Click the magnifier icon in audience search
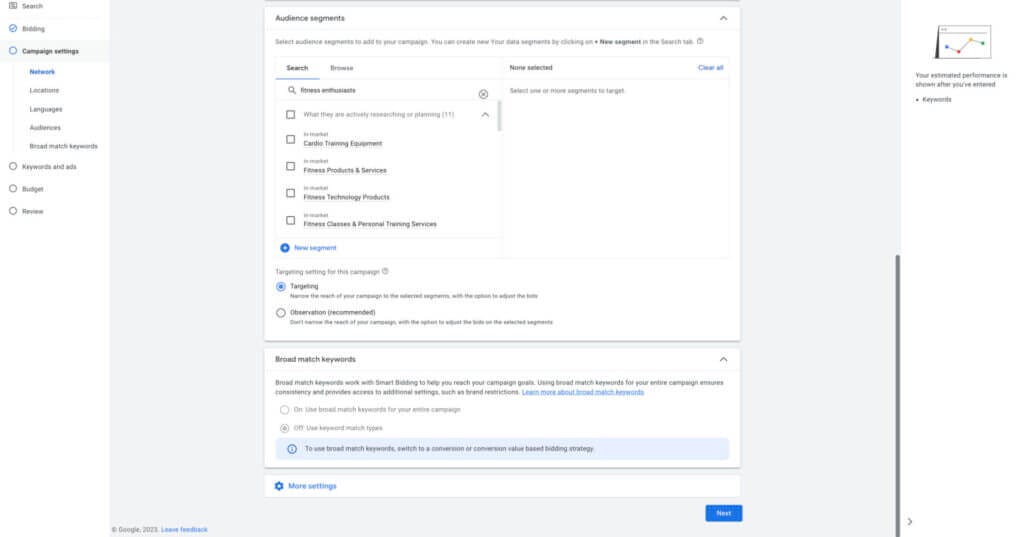 tap(292, 90)
